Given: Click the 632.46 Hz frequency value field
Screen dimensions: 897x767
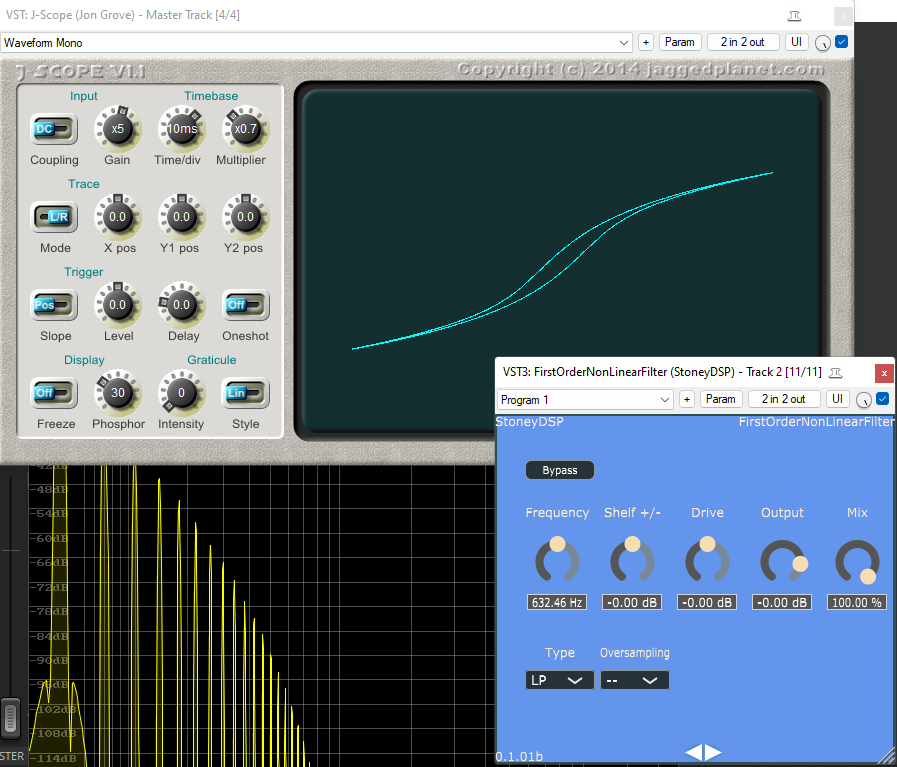Looking at the screenshot, I should [557, 602].
